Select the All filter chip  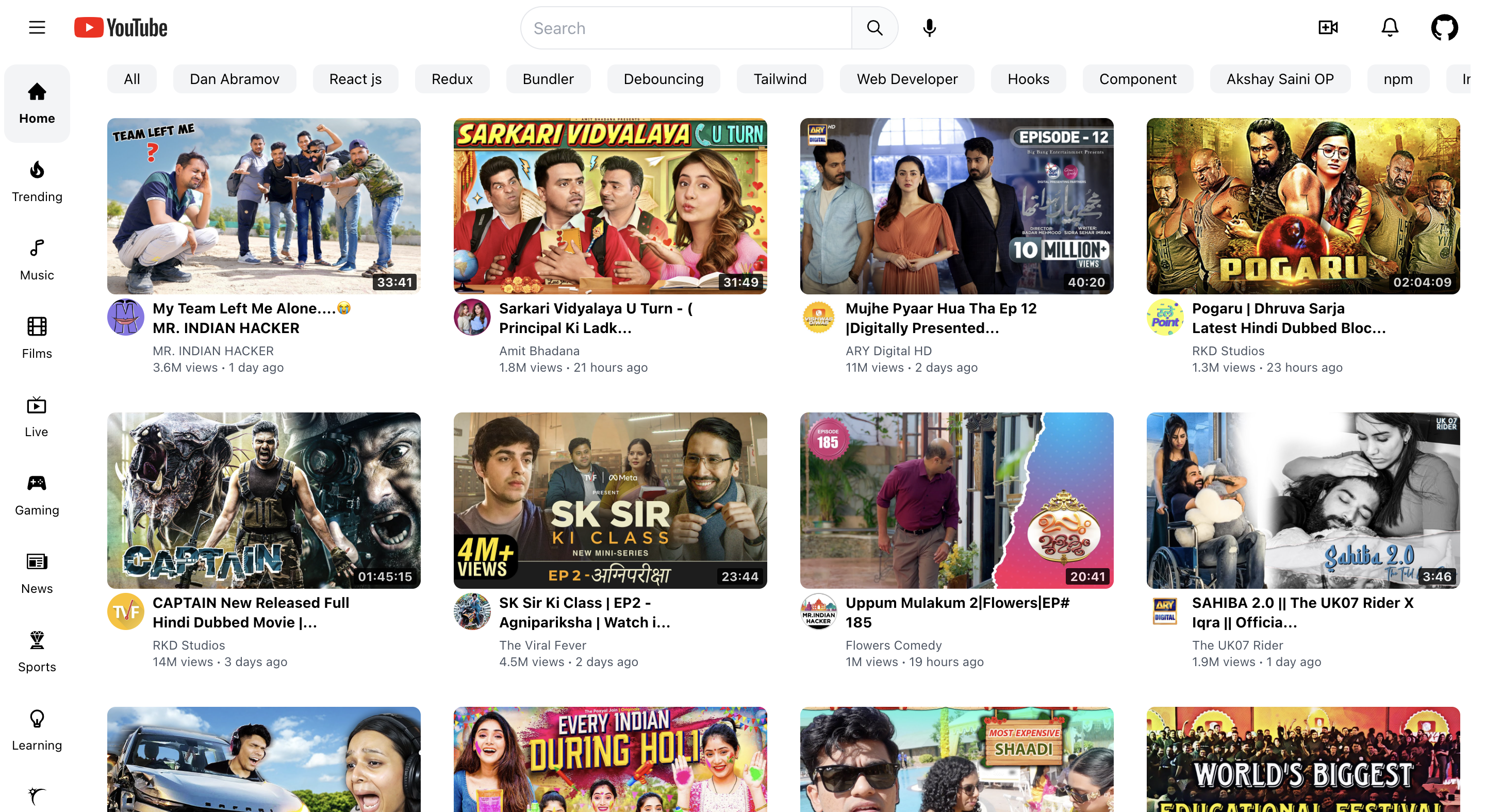tap(133, 79)
